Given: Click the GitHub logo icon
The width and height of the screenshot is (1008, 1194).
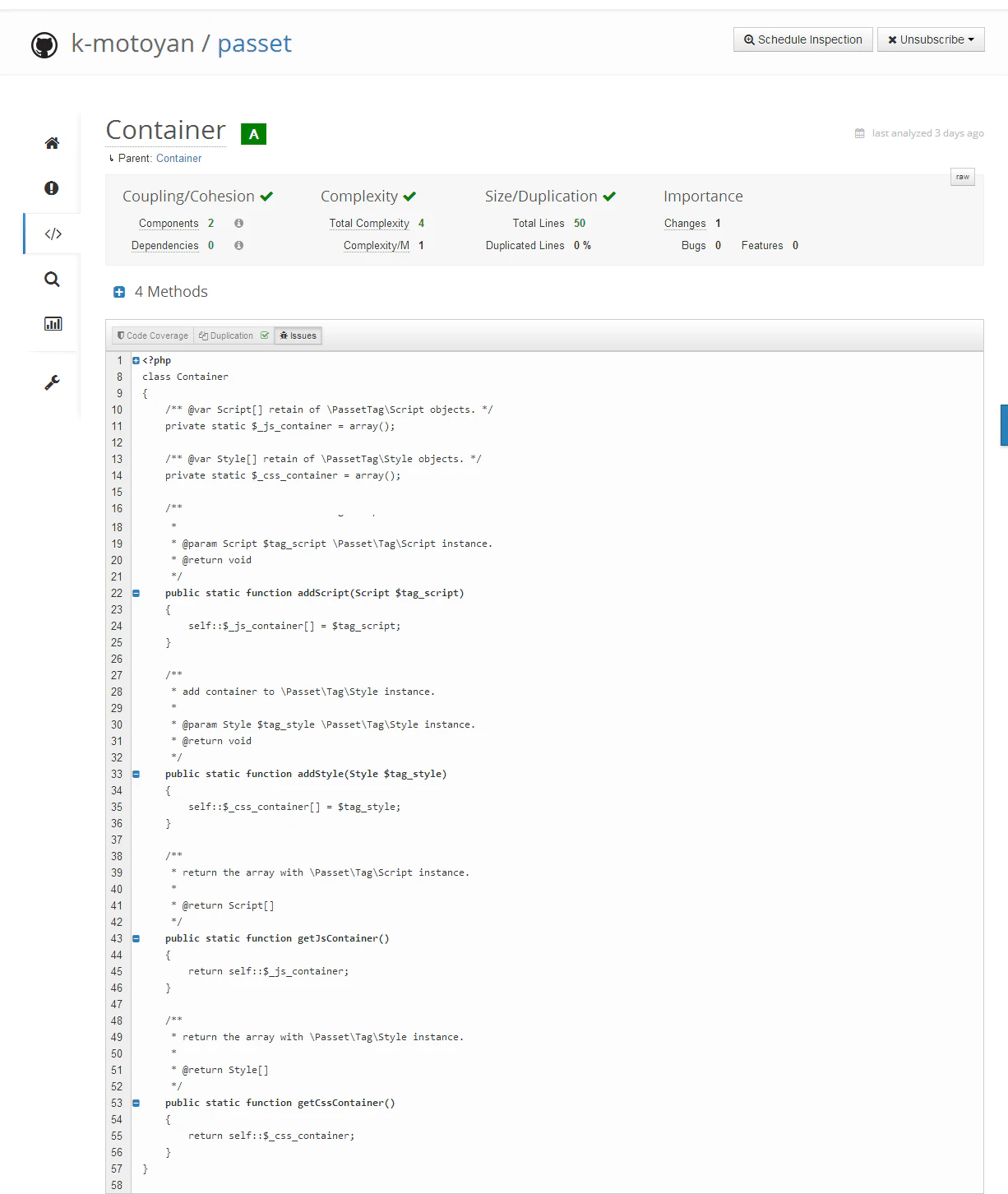Looking at the screenshot, I should pos(44,44).
